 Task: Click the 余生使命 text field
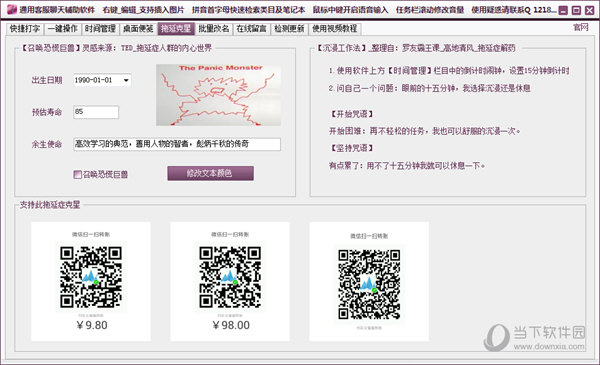(177, 144)
